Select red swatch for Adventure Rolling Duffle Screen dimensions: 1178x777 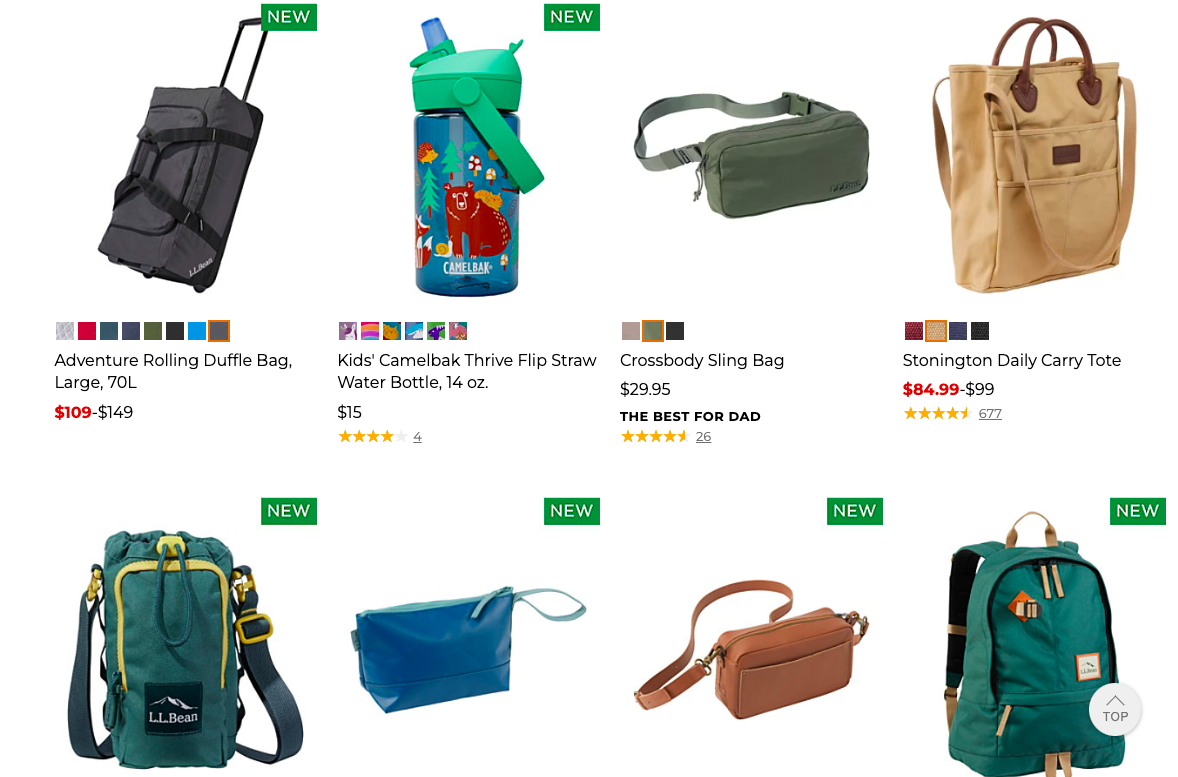(87, 331)
